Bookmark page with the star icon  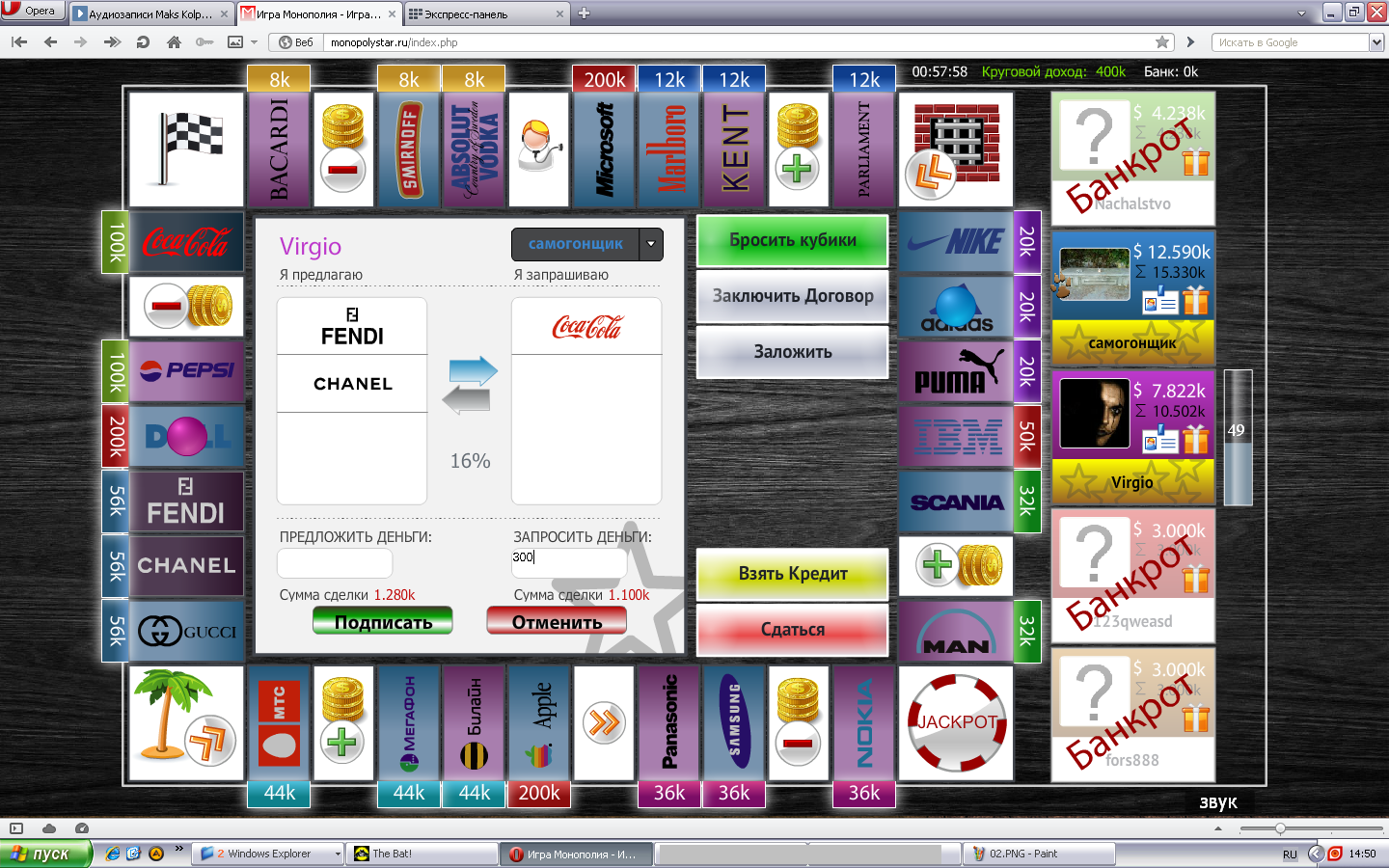[1162, 42]
